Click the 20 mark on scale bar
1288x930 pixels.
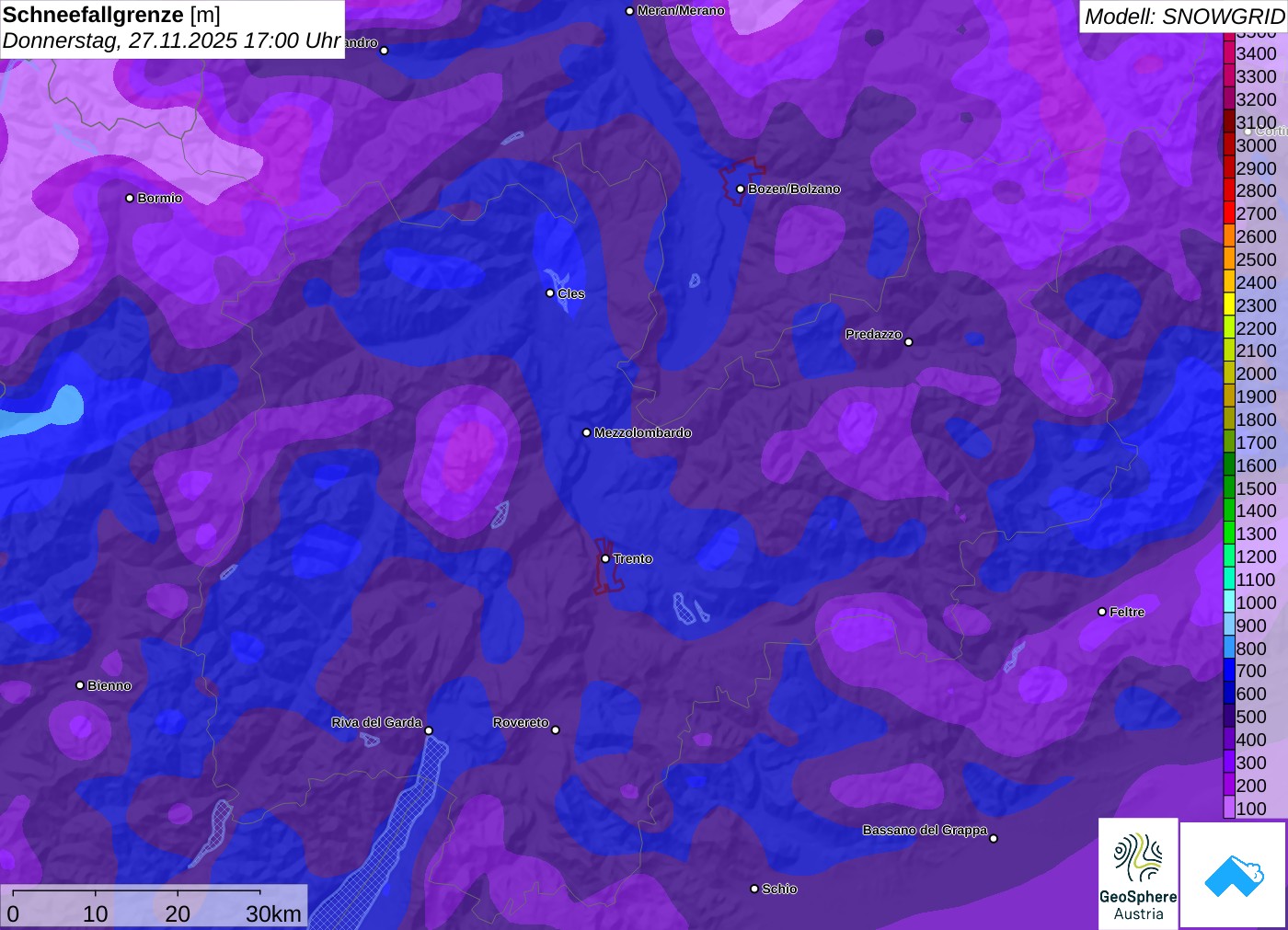pyautogui.click(x=178, y=913)
